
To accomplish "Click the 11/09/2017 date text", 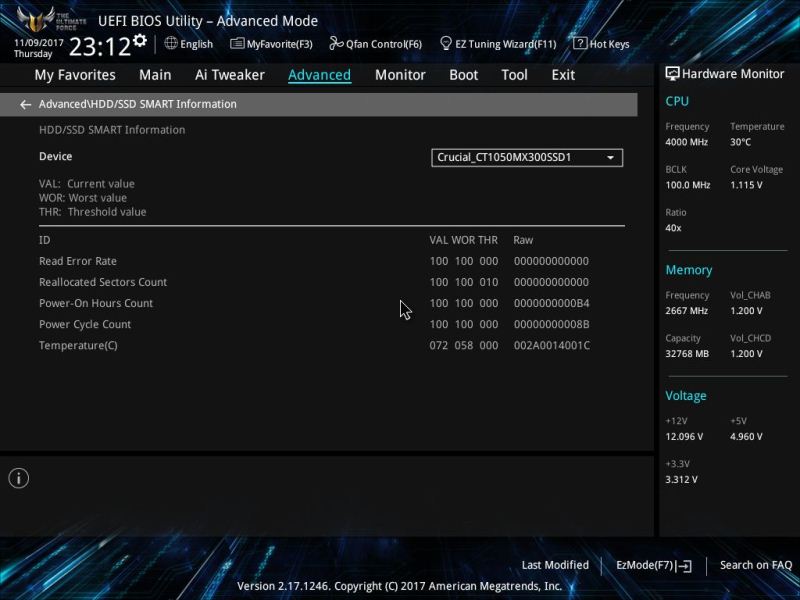I will click(x=38, y=42).
